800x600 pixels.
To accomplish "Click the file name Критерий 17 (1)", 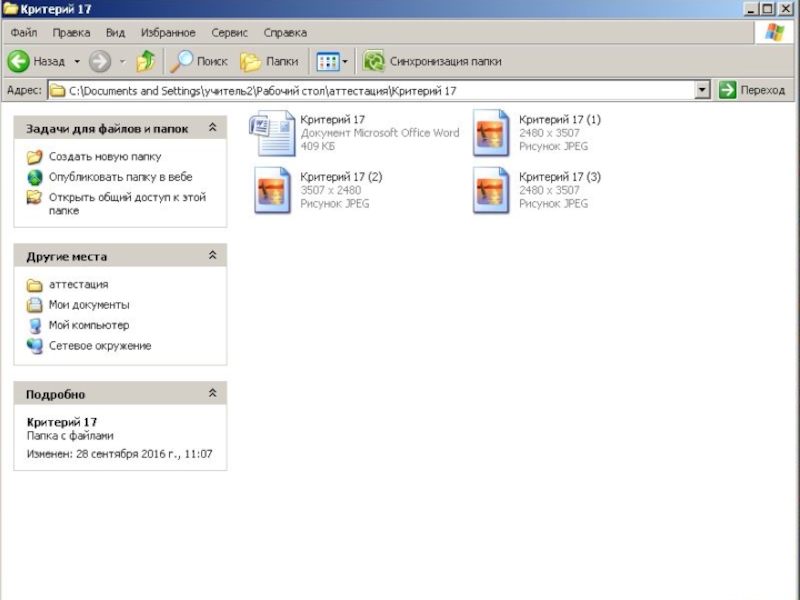I will click(560, 119).
